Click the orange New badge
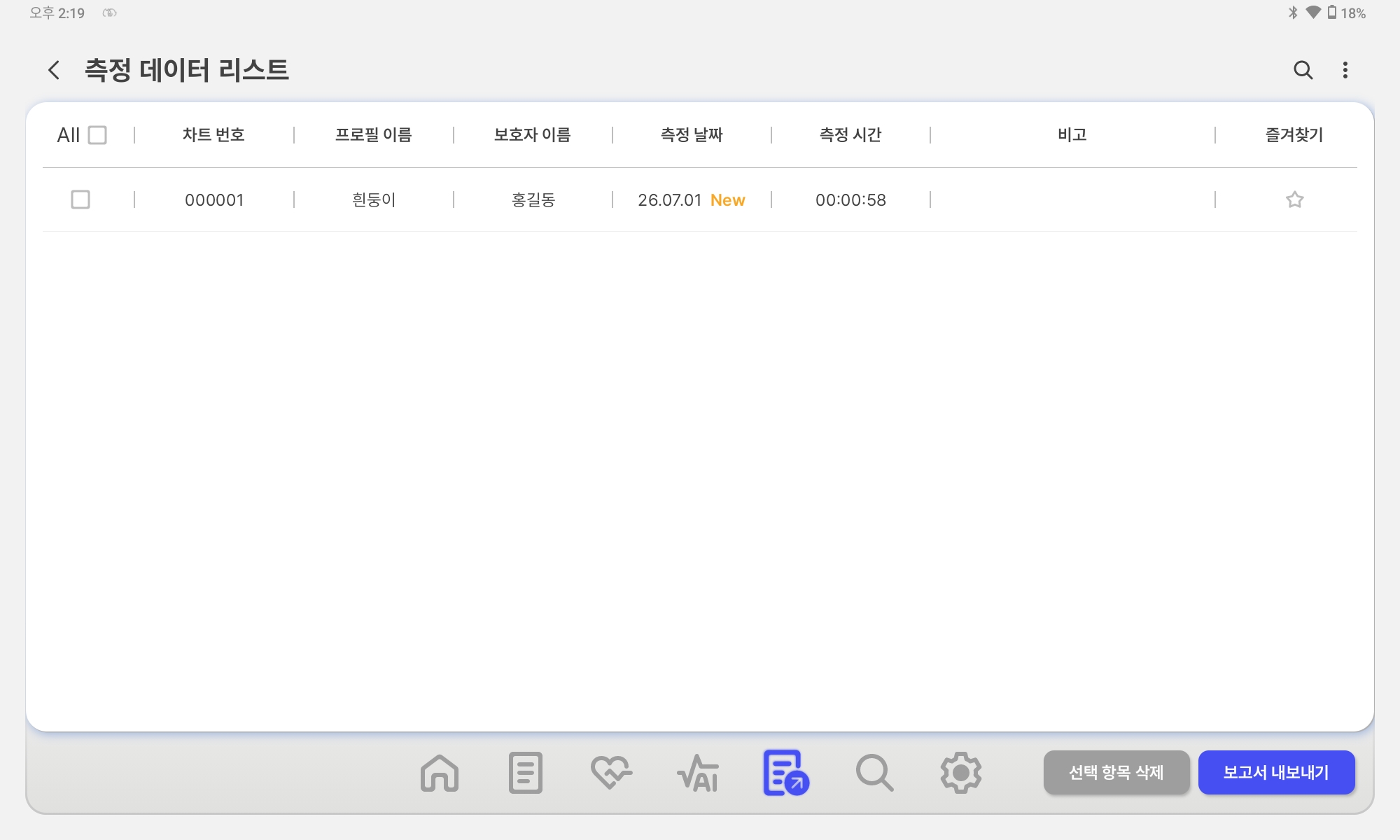 click(727, 200)
